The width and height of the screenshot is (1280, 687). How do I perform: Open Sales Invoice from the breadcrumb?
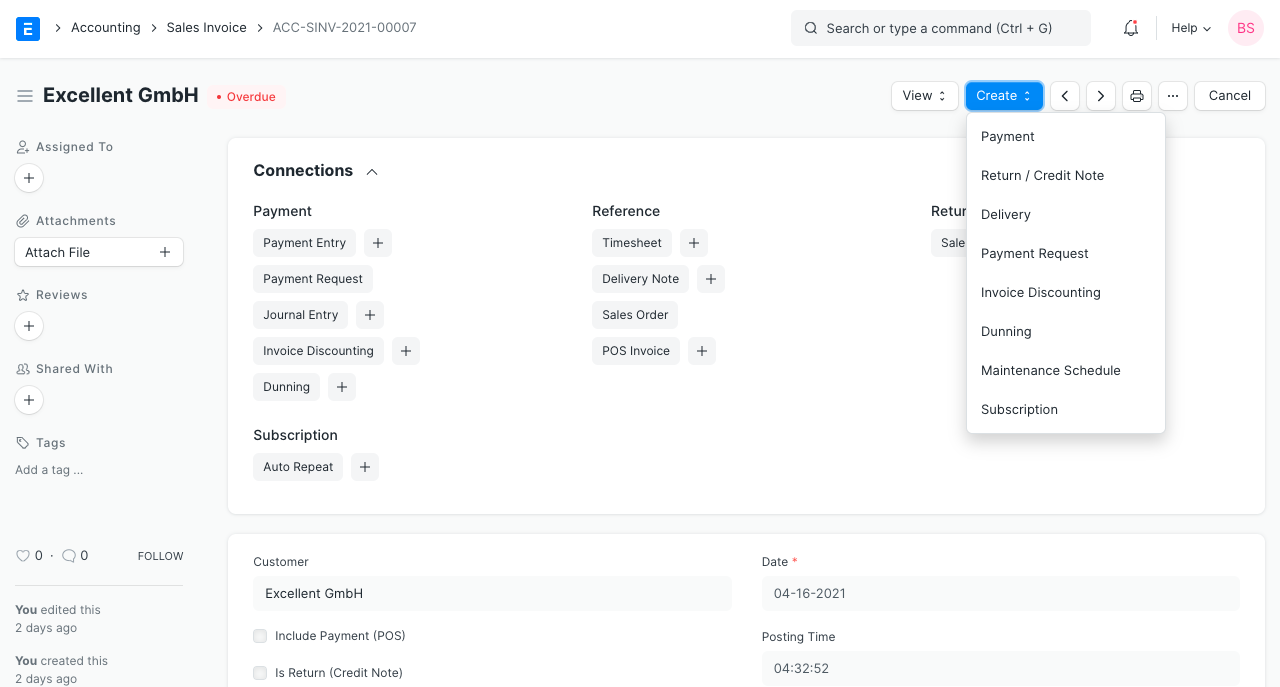click(x=206, y=27)
